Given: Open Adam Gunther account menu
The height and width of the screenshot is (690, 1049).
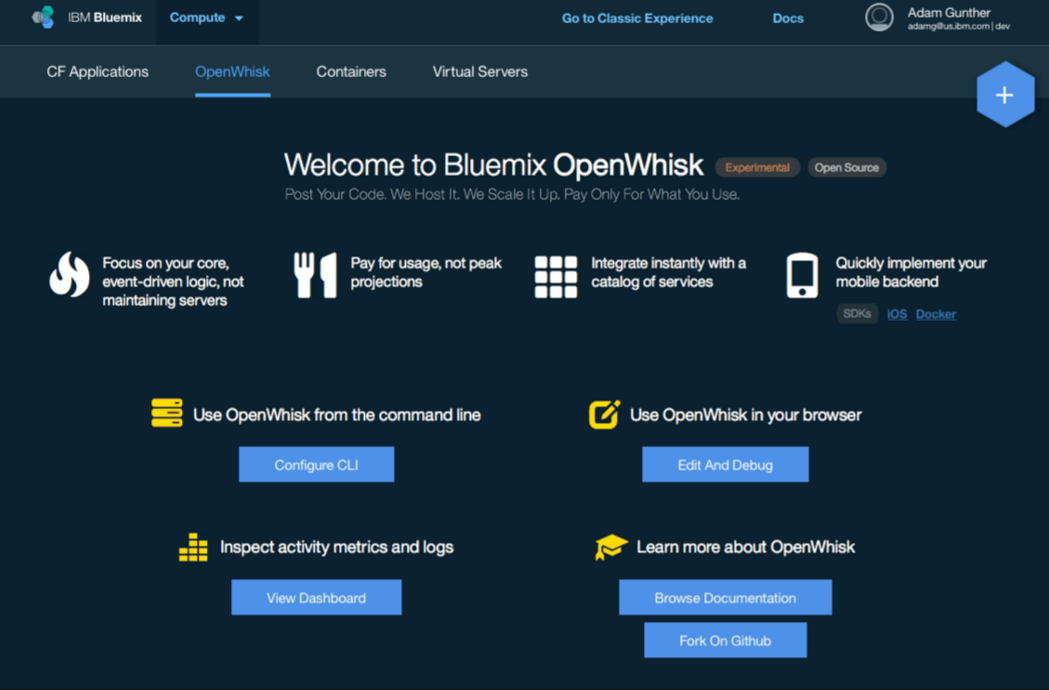Looking at the screenshot, I should (958, 18).
